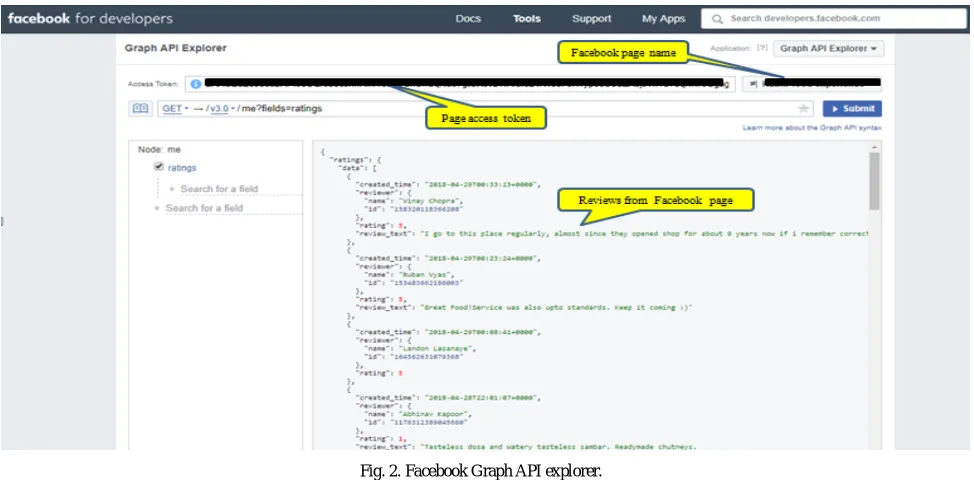This screenshot has width=974, height=480.
Task: Click the search magnifier icon in header
Action: click(x=717, y=19)
